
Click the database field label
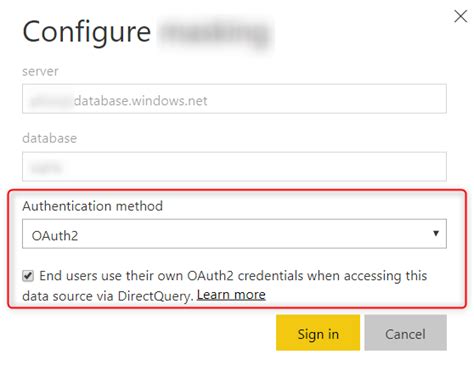coord(50,138)
